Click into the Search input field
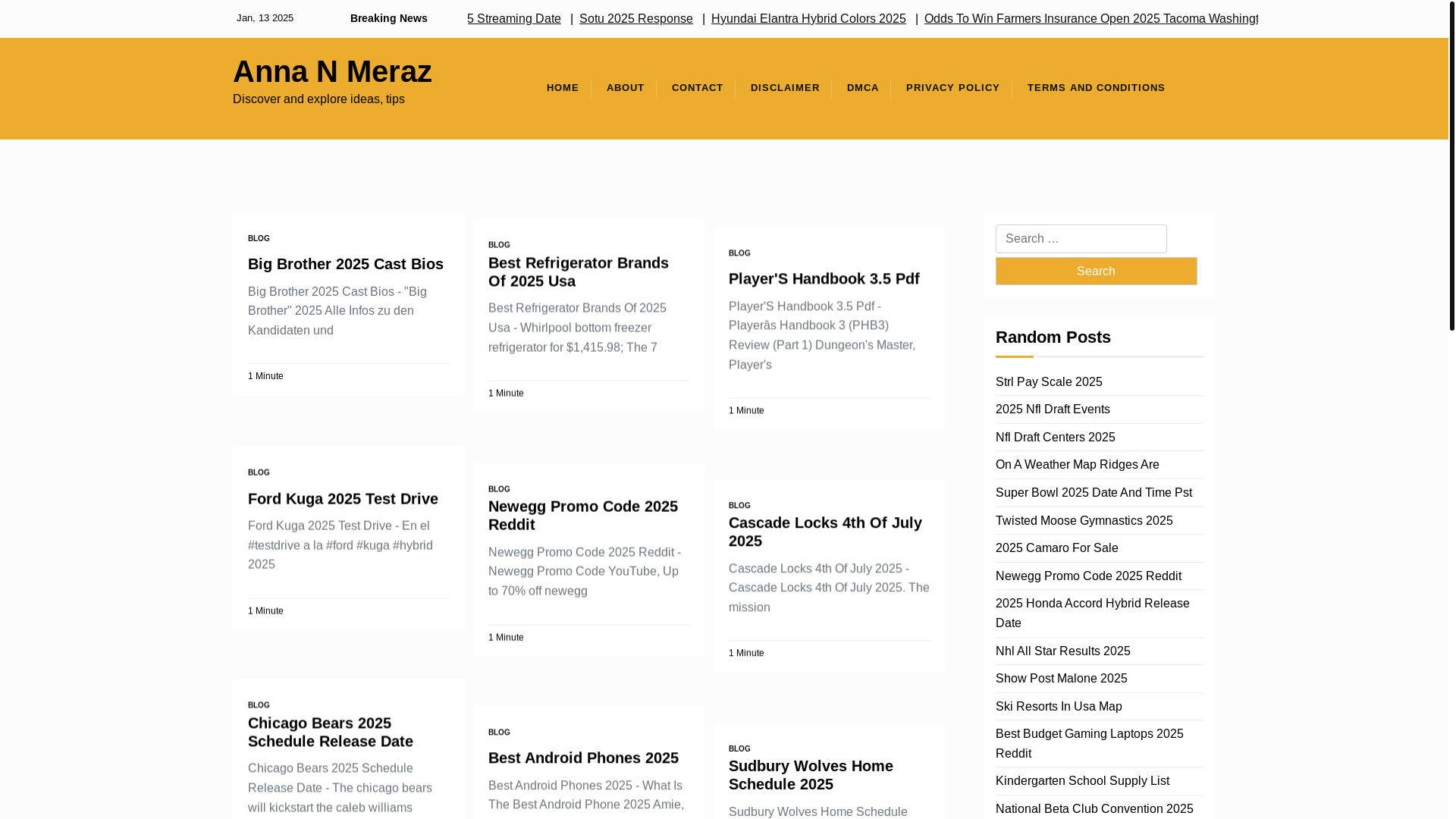 pos(1081,239)
